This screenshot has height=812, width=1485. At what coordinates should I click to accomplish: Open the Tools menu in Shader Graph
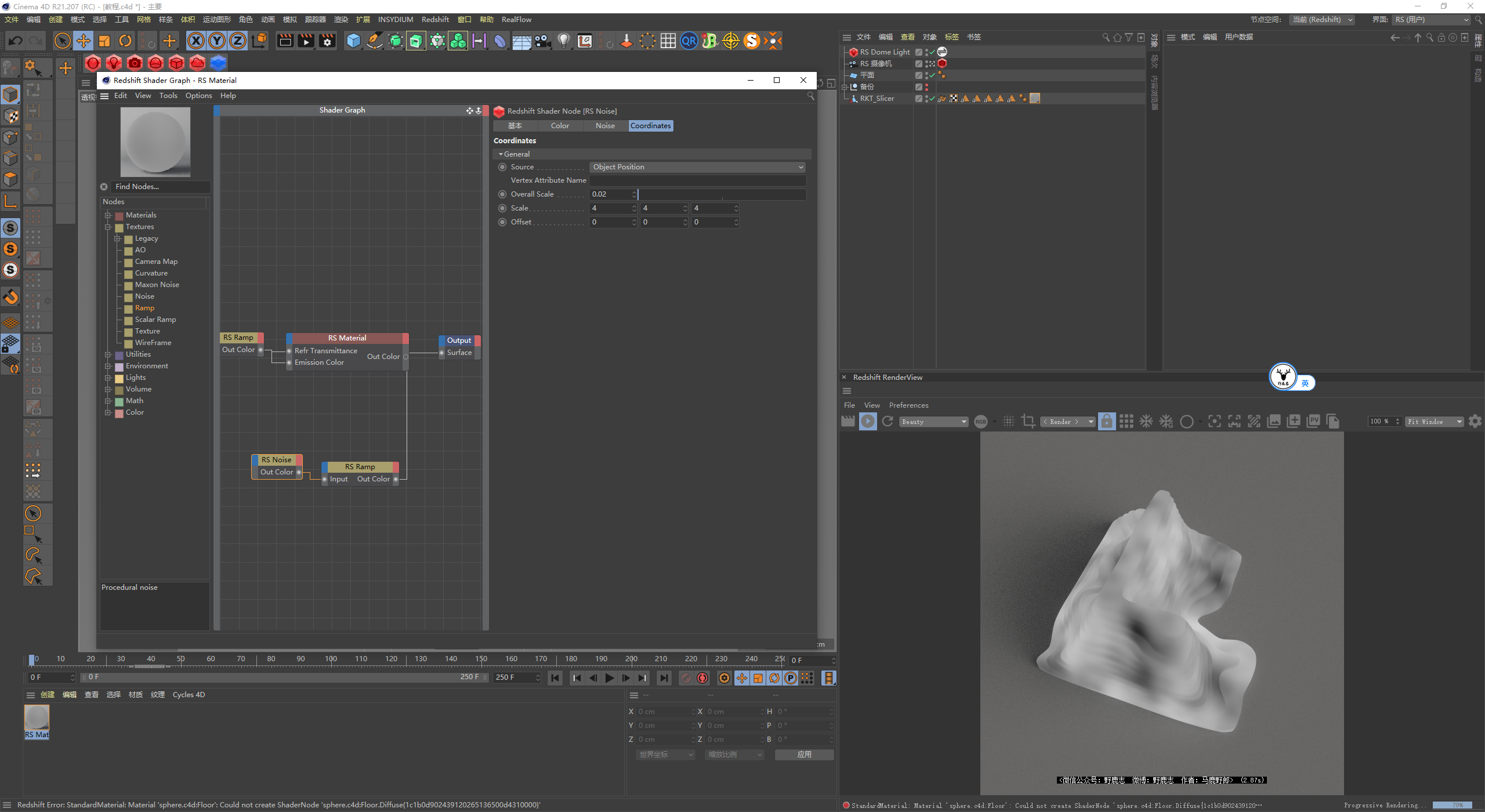click(x=168, y=96)
